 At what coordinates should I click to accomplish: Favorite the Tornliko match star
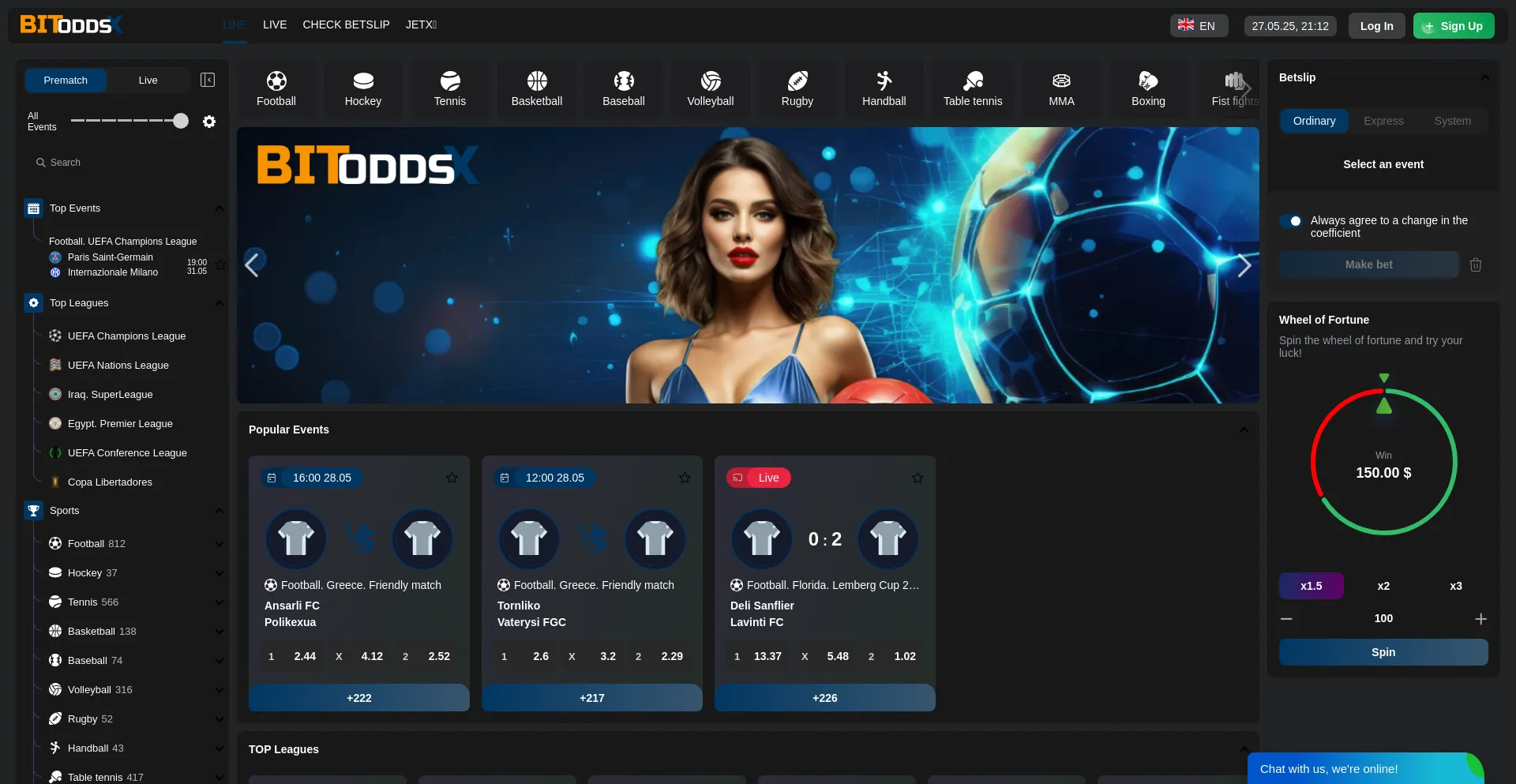coord(685,478)
